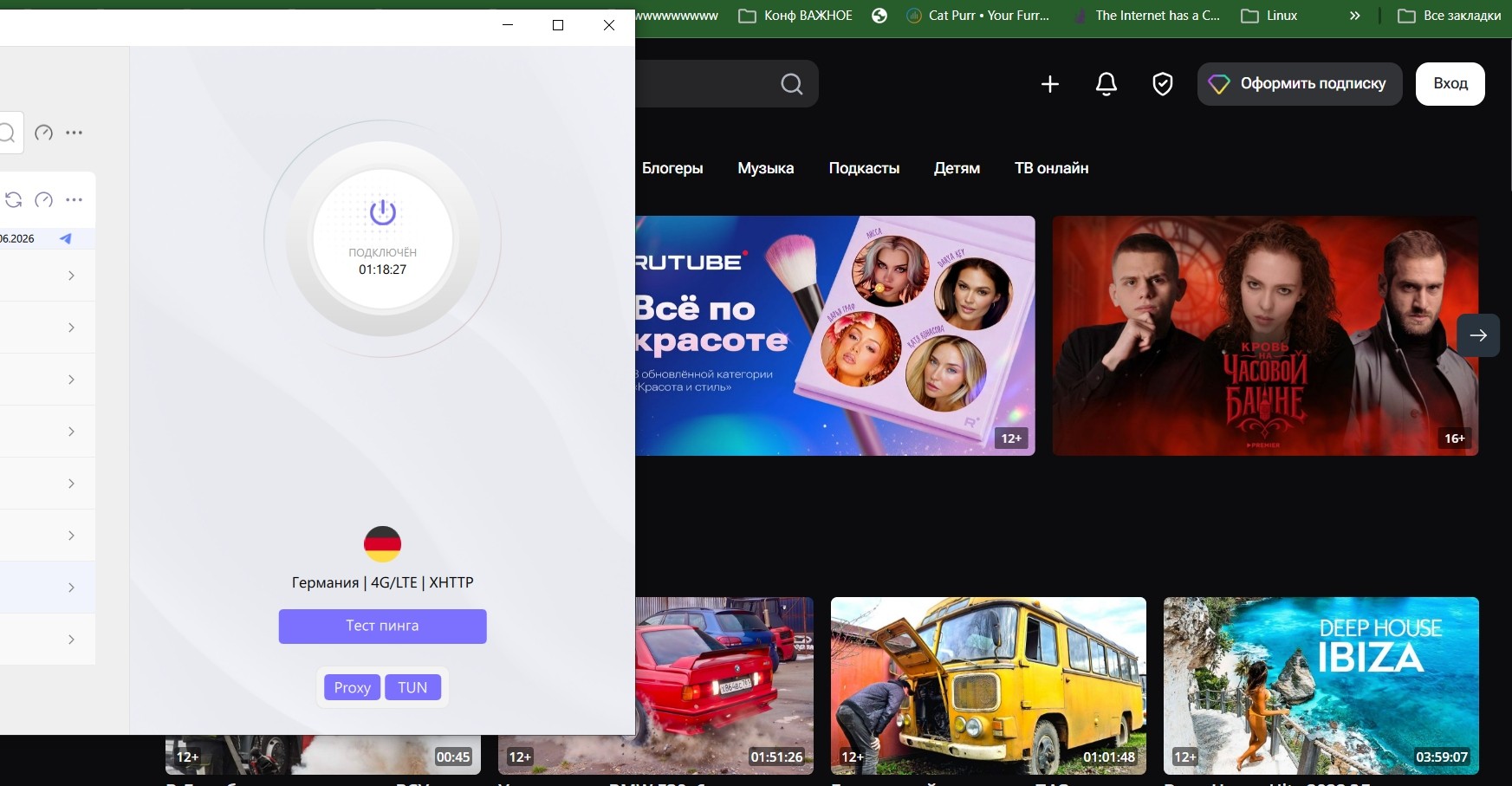Open the Блогеры category tab

(672, 168)
